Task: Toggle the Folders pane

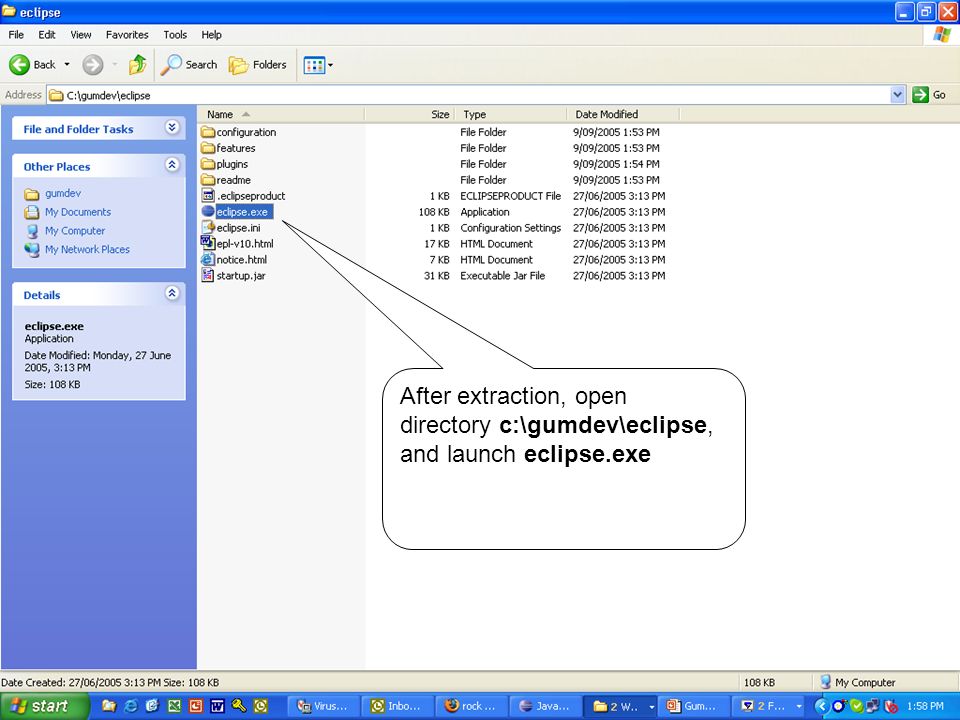Action: 257,64
